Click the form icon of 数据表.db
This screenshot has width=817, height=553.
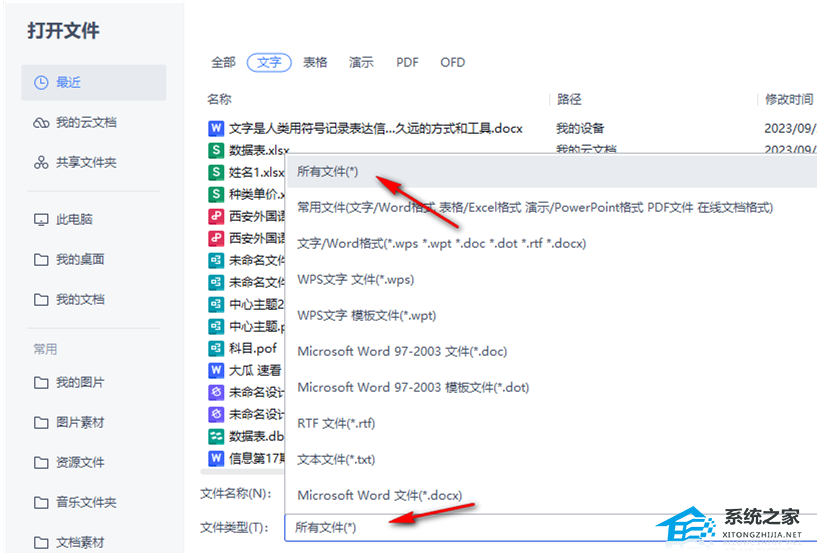coord(216,436)
